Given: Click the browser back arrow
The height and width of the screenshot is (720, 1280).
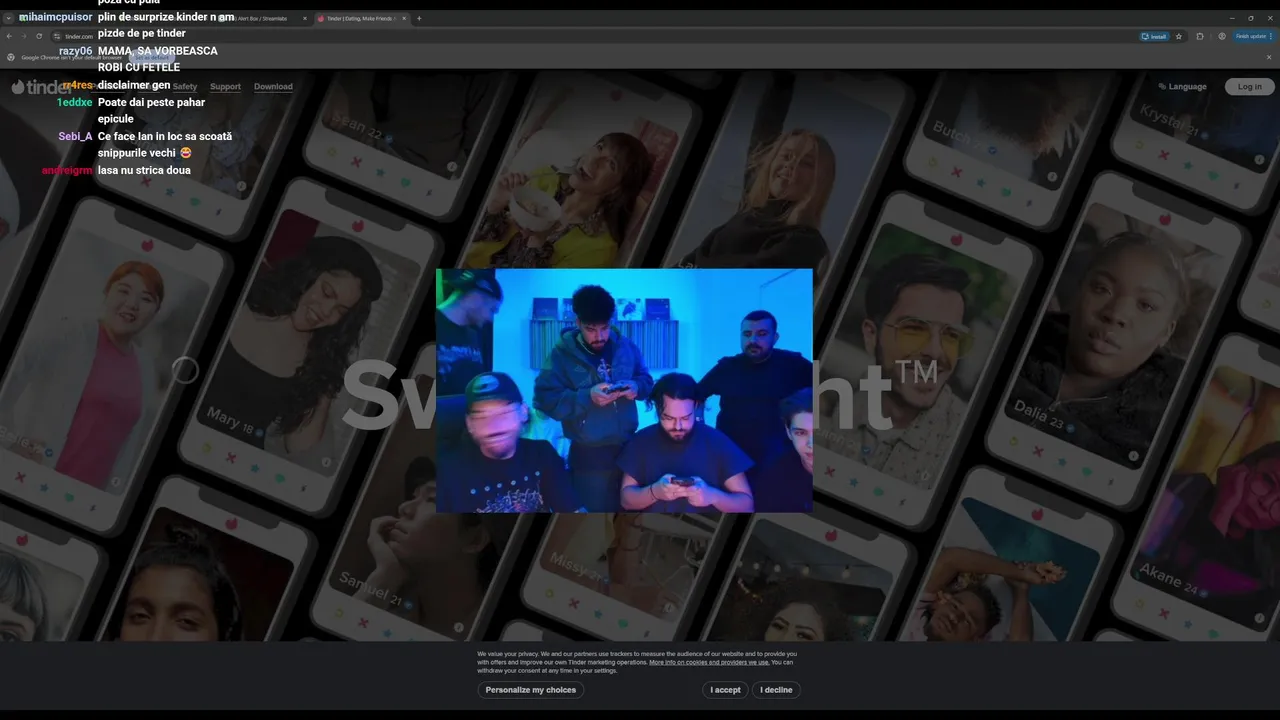Looking at the screenshot, I should pyautogui.click(x=9, y=36).
